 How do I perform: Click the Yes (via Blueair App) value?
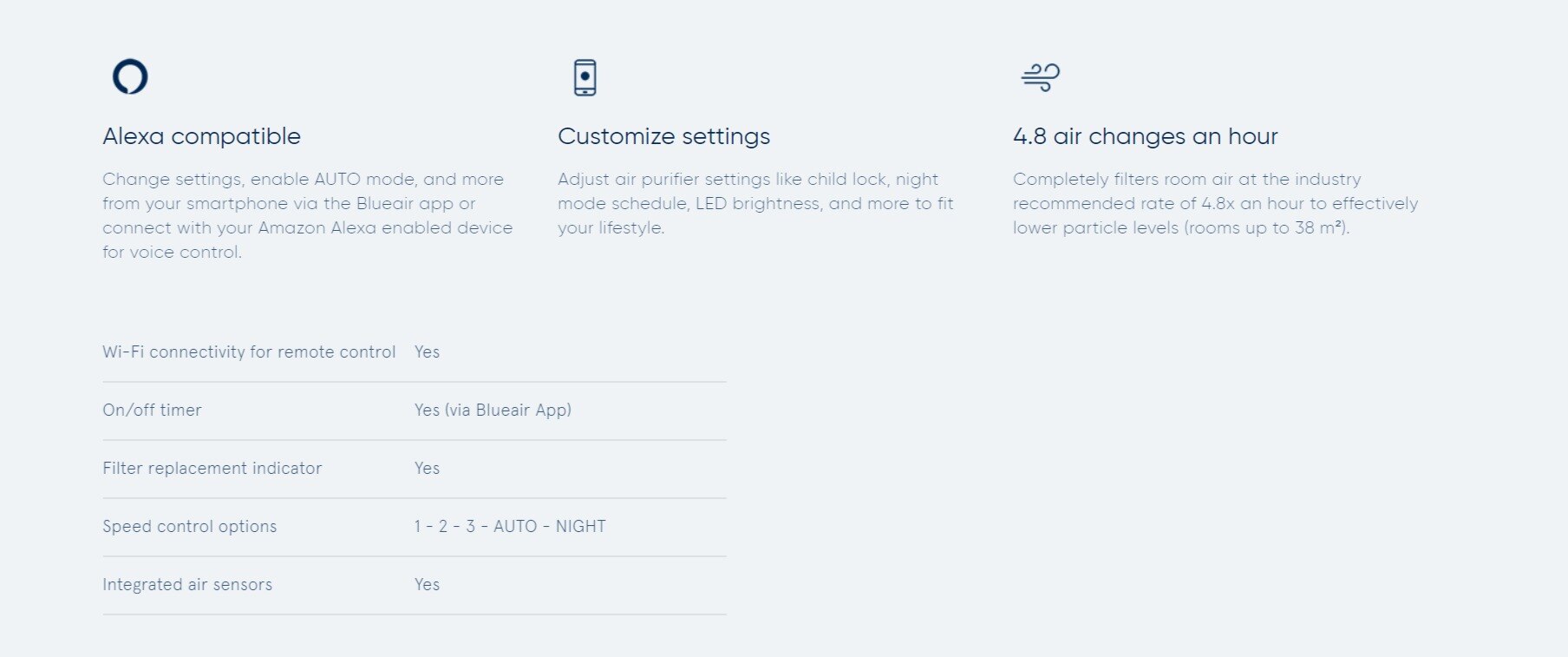click(493, 410)
